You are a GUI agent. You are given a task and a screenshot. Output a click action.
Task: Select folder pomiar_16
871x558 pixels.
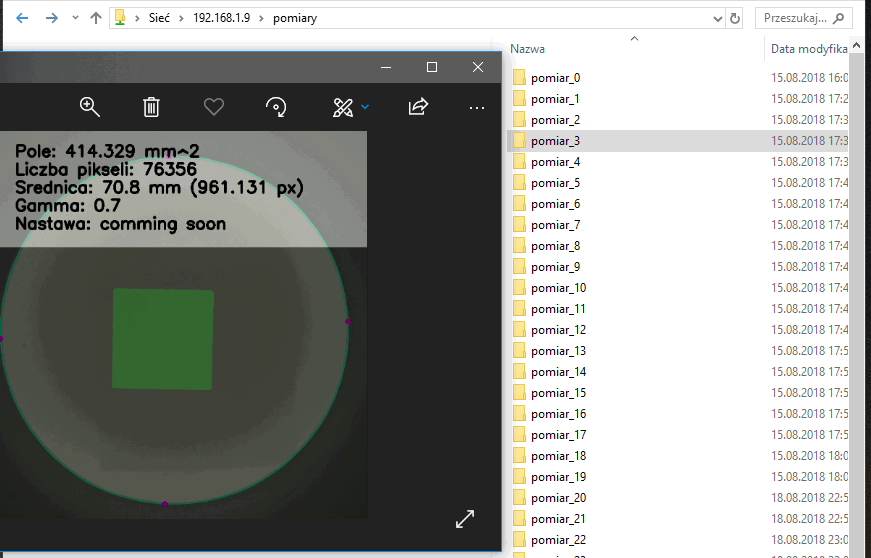(558, 414)
